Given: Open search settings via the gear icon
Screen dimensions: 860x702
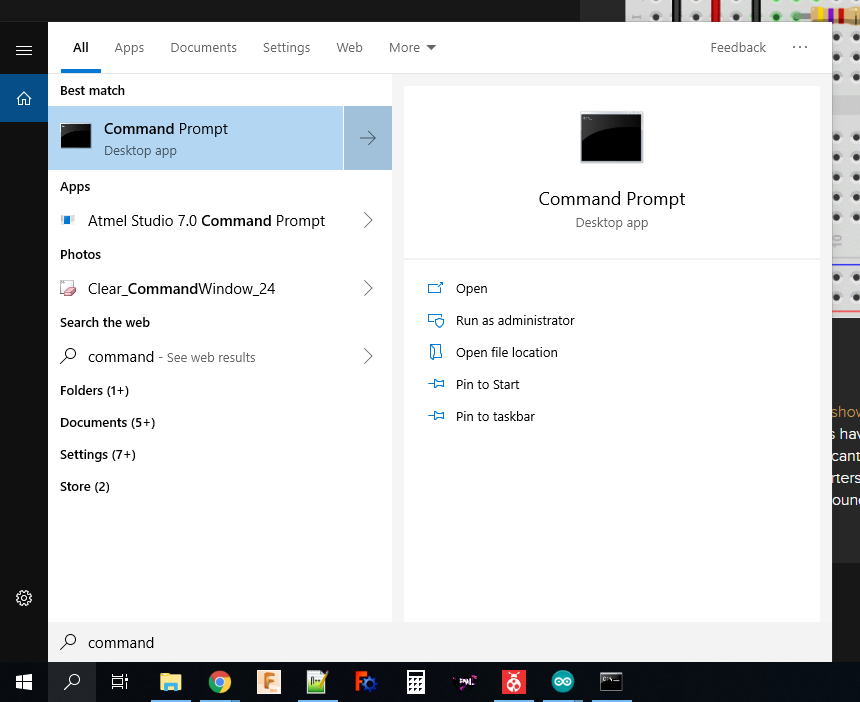Looking at the screenshot, I should pos(24,598).
